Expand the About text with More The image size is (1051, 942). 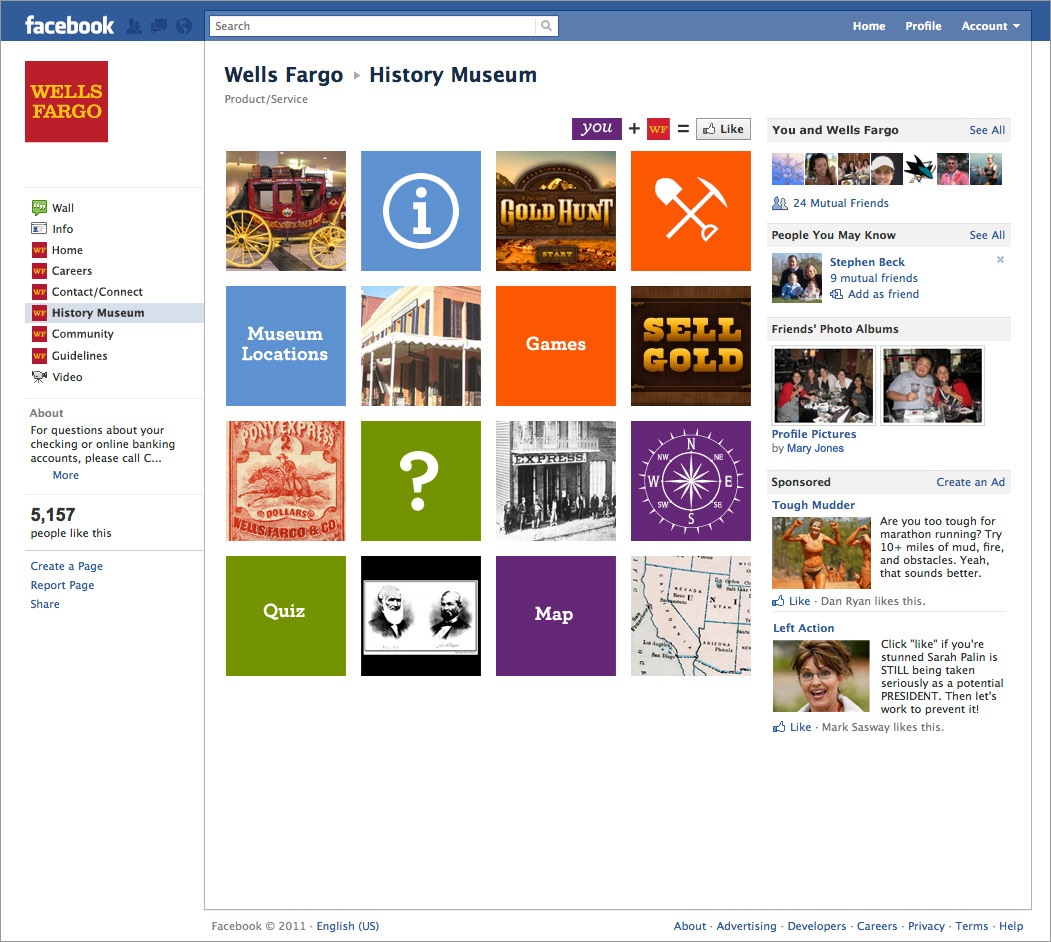coord(66,475)
